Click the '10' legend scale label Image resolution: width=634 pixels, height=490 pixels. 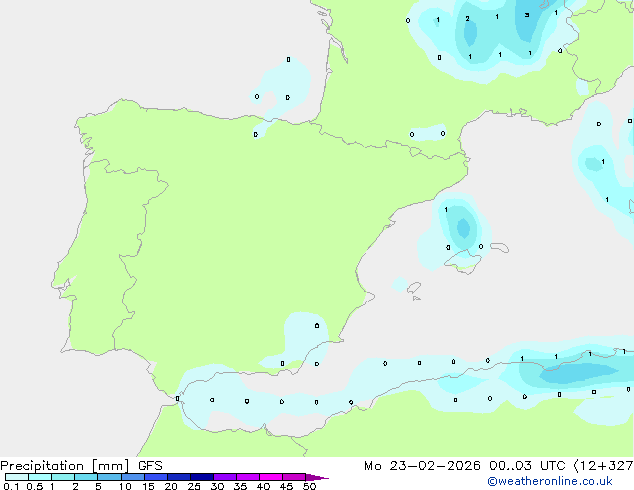(x=125, y=486)
